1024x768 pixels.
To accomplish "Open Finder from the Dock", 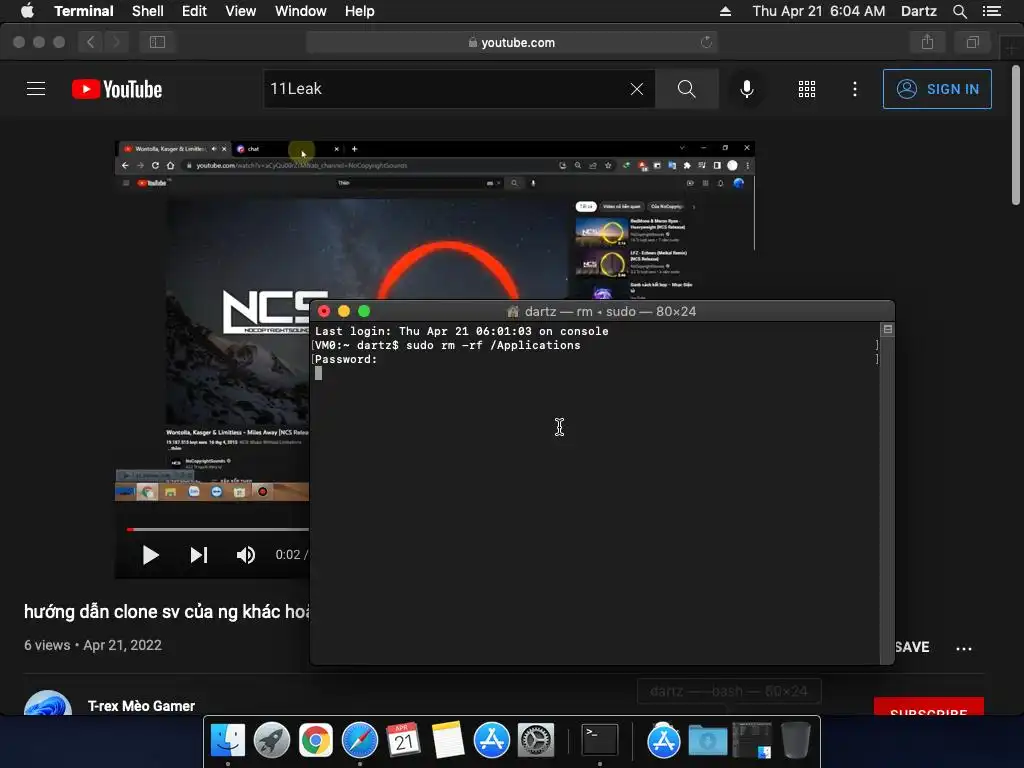I will [x=227, y=741].
